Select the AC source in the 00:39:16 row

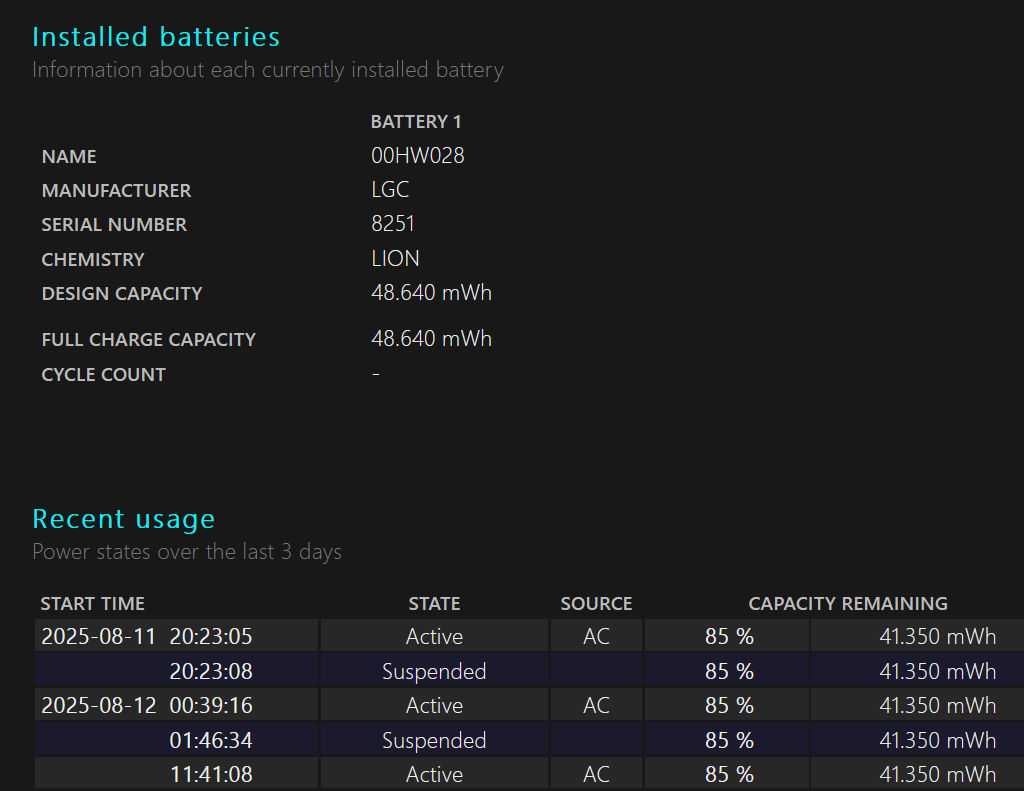click(596, 706)
